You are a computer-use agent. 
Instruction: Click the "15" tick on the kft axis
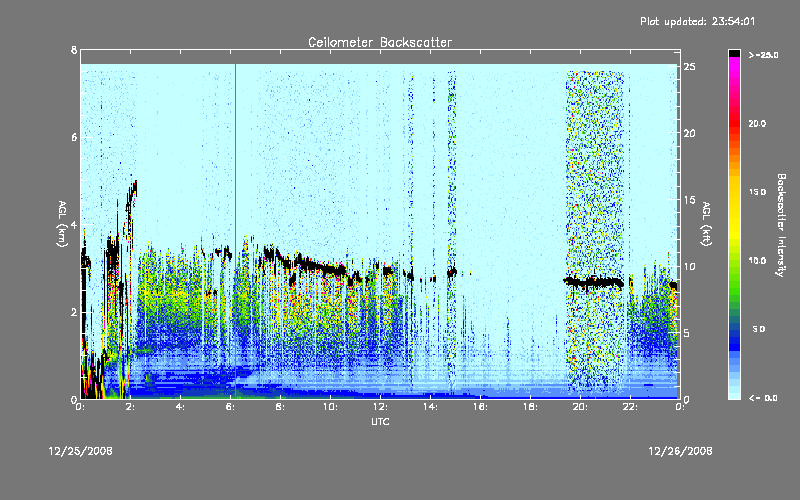689,200
